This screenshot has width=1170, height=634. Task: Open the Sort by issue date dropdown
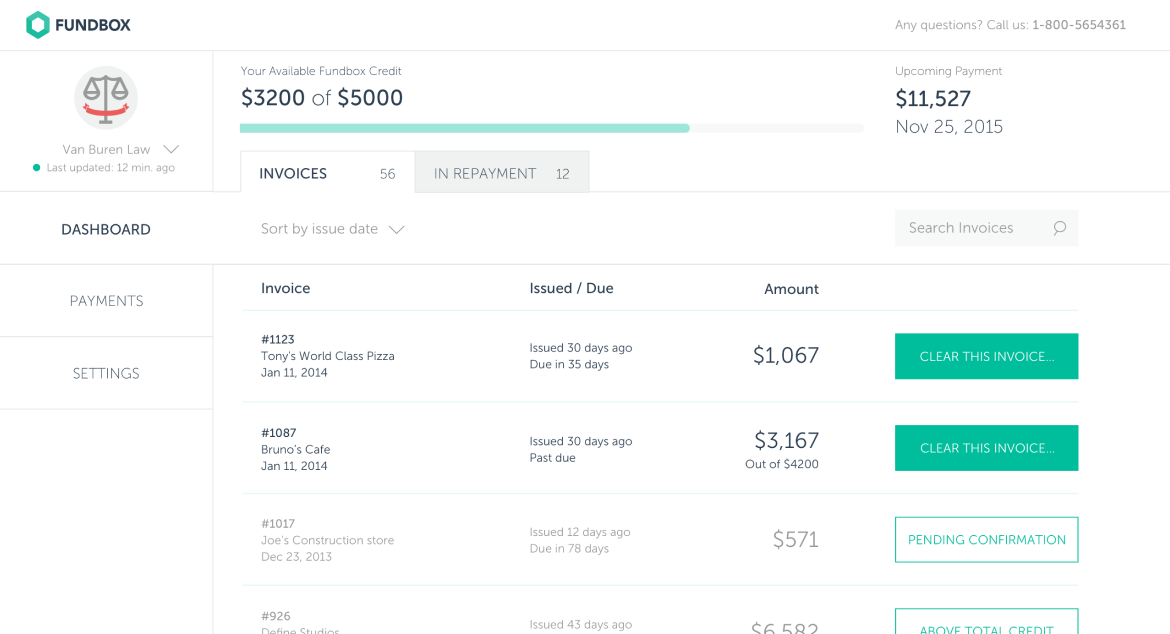click(332, 229)
